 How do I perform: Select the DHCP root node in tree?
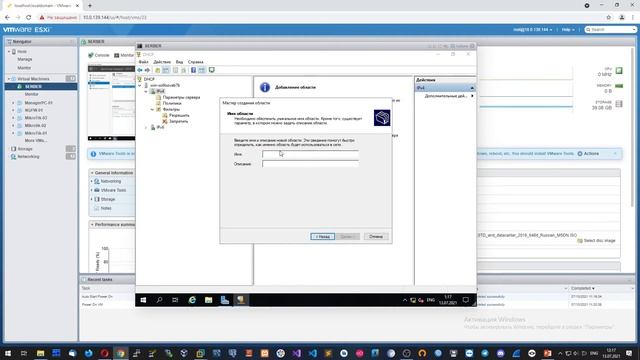149,79
